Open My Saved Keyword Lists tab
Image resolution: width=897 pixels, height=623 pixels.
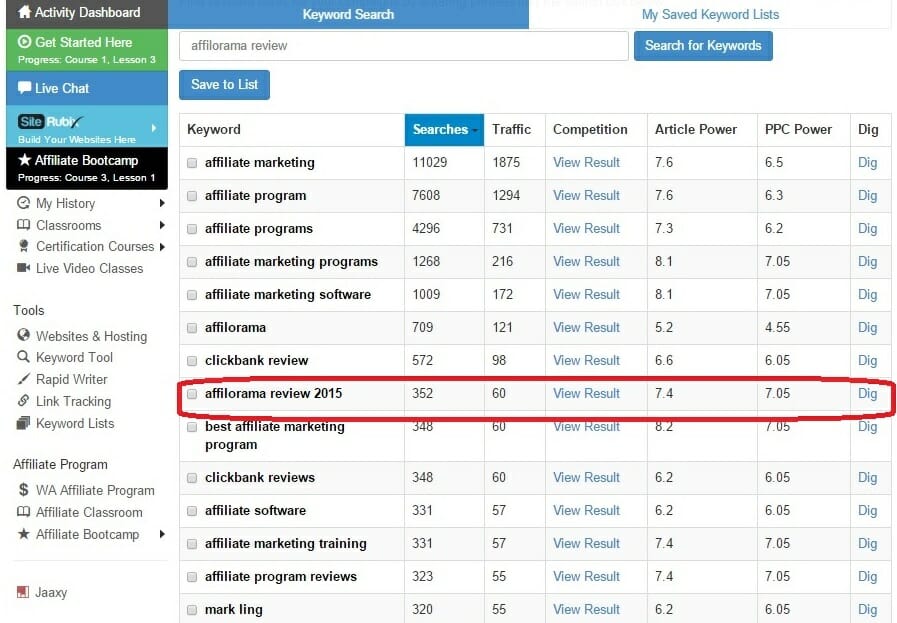[x=710, y=14]
